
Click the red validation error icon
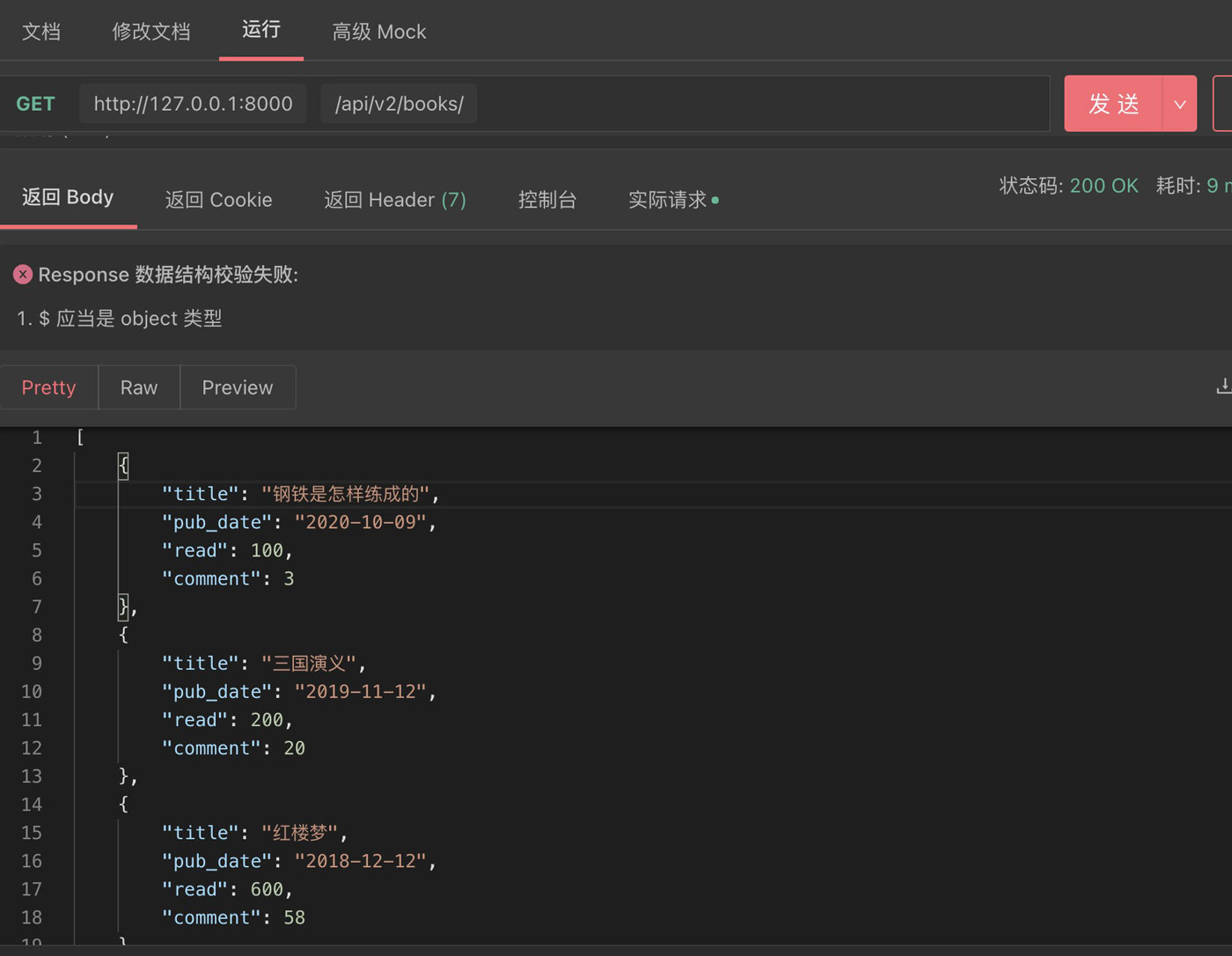(23, 275)
